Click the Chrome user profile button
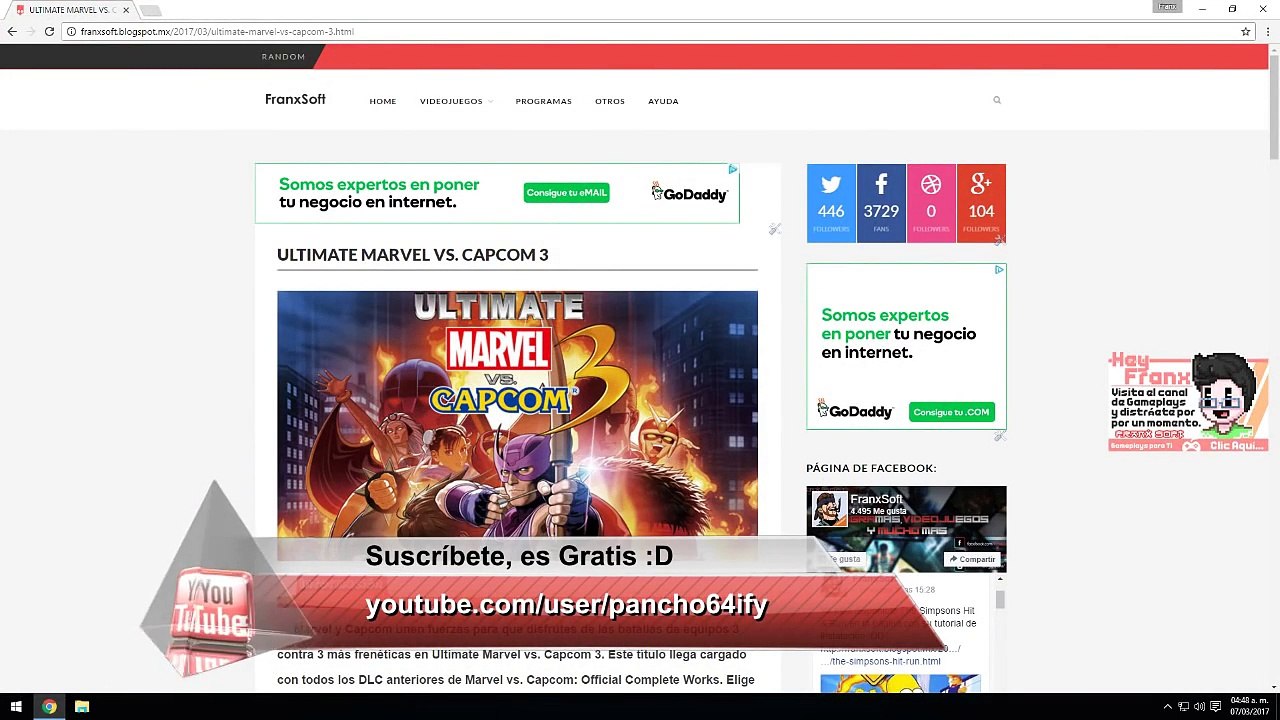This screenshot has height=720, width=1280. pos(1167,7)
